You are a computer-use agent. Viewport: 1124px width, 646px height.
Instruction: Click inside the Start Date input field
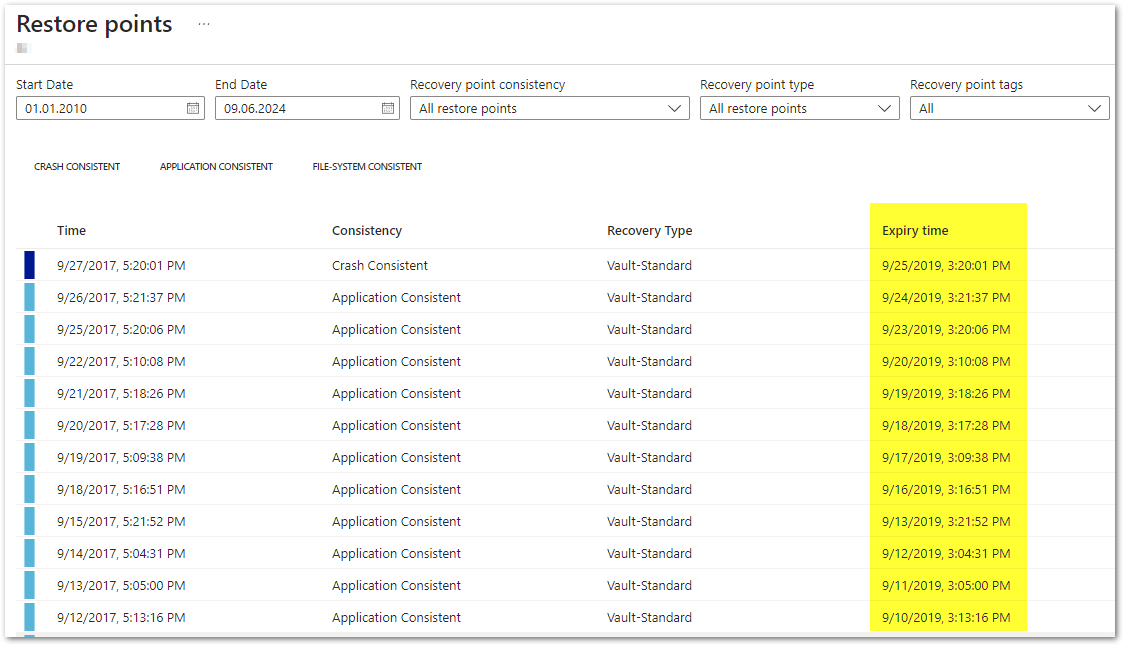pos(100,108)
